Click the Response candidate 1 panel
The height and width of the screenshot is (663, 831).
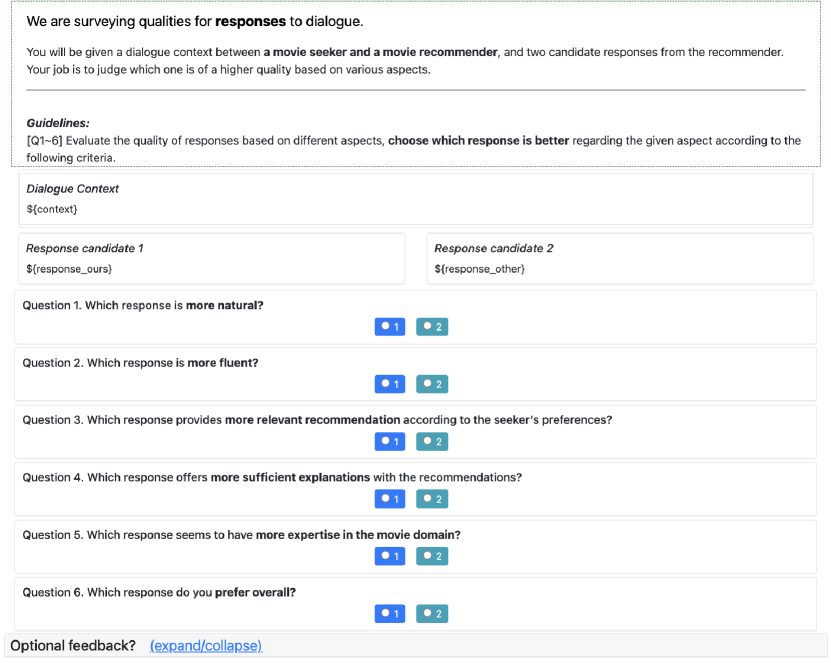211,259
